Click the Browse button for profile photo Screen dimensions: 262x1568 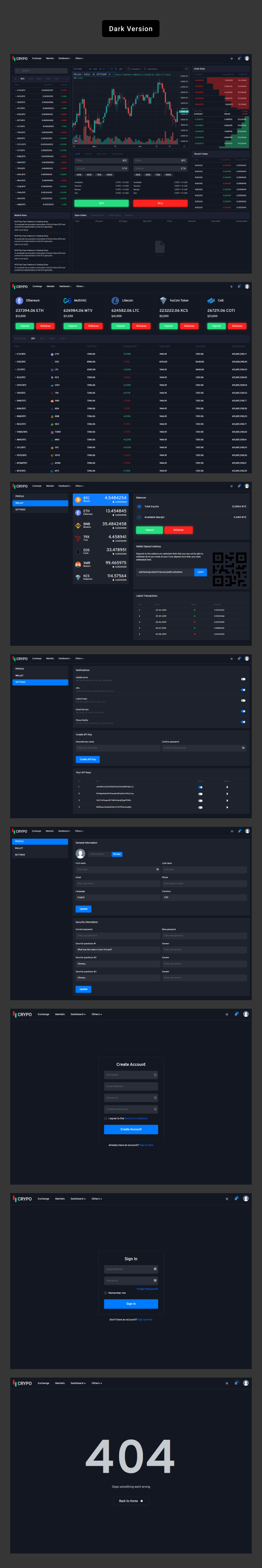[117, 854]
